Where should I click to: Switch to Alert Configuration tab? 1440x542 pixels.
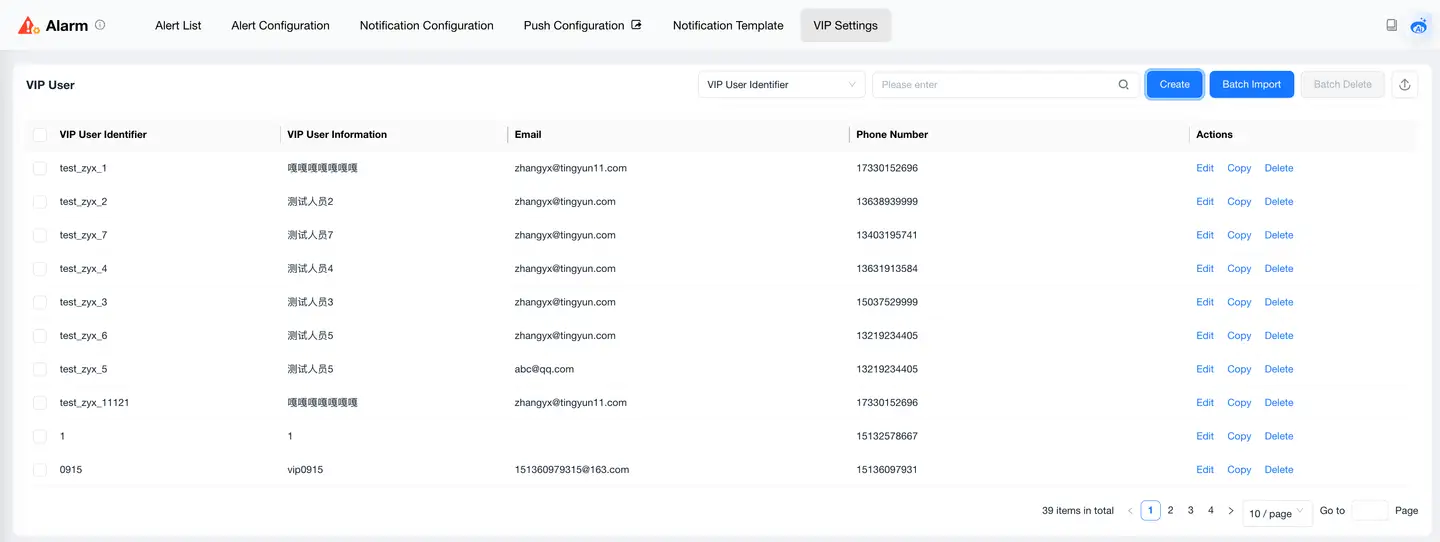pos(280,26)
